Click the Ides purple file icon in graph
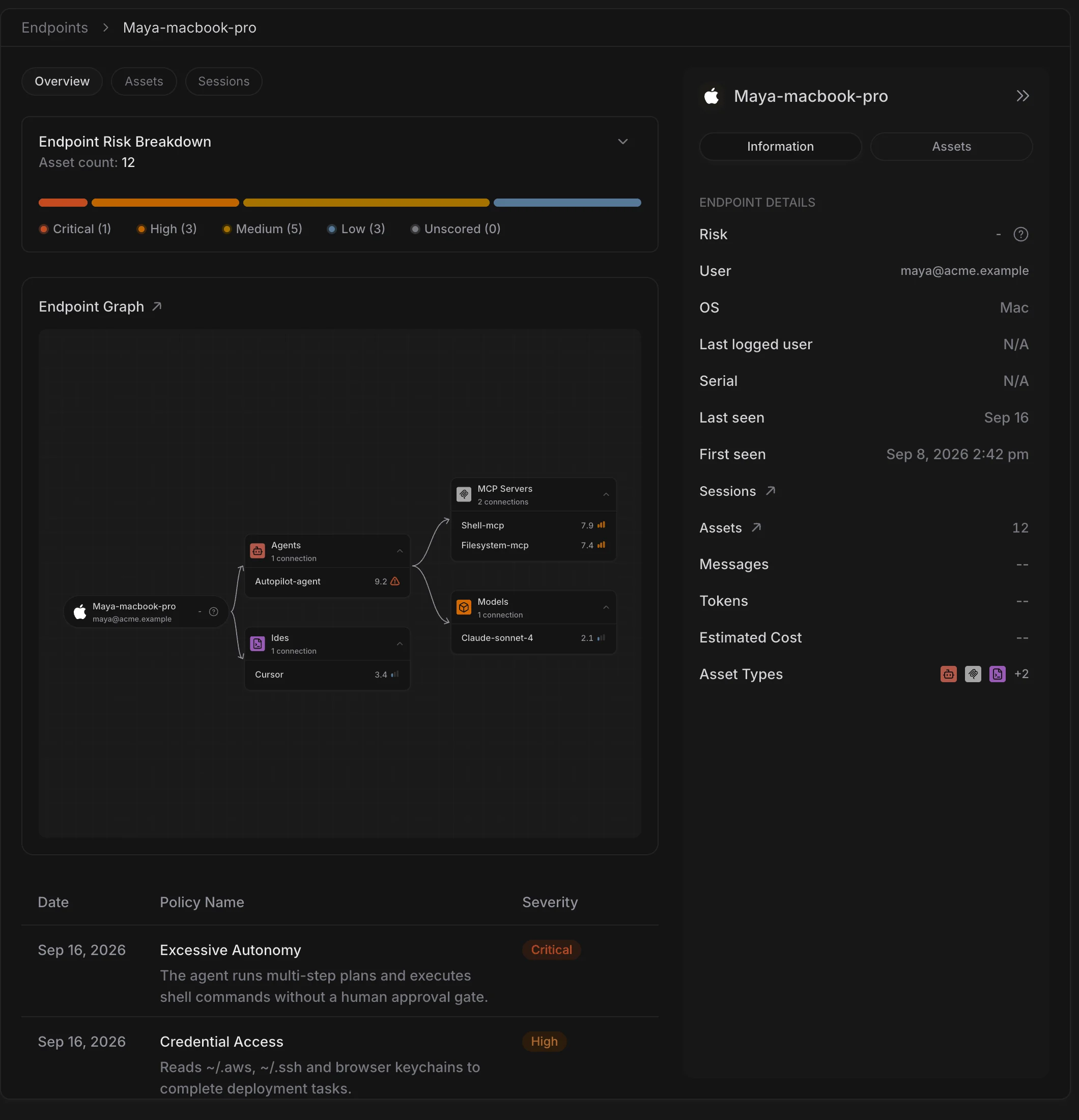 tap(258, 644)
